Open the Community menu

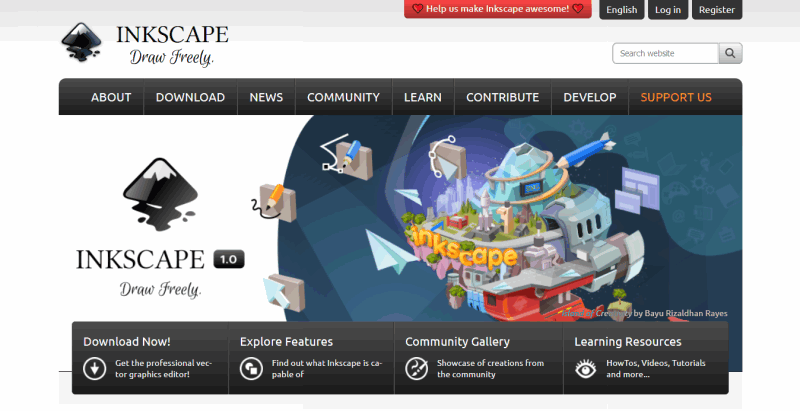pyautogui.click(x=343, y=97)
